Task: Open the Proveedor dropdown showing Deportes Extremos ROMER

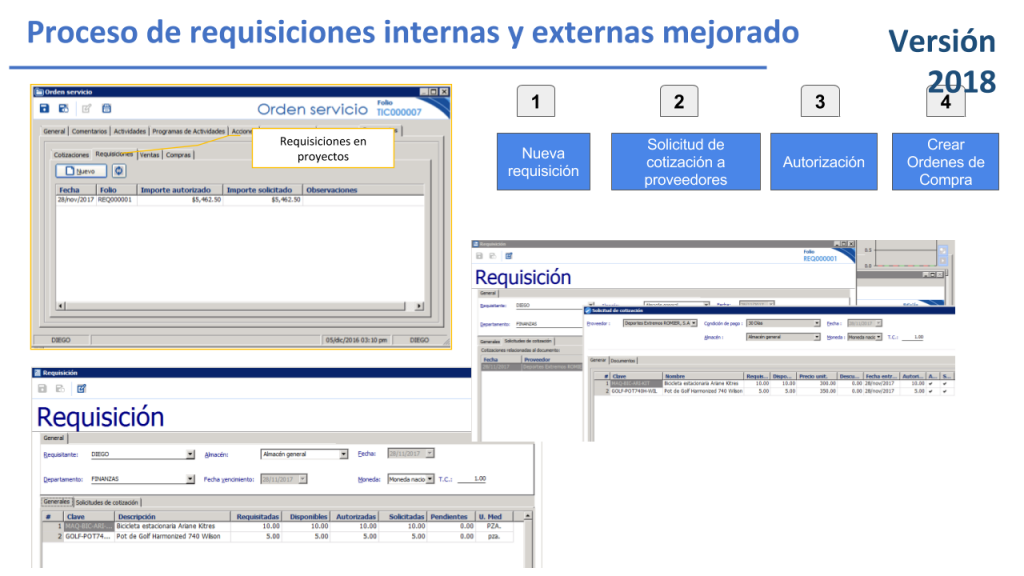Action: coord(694,323)
